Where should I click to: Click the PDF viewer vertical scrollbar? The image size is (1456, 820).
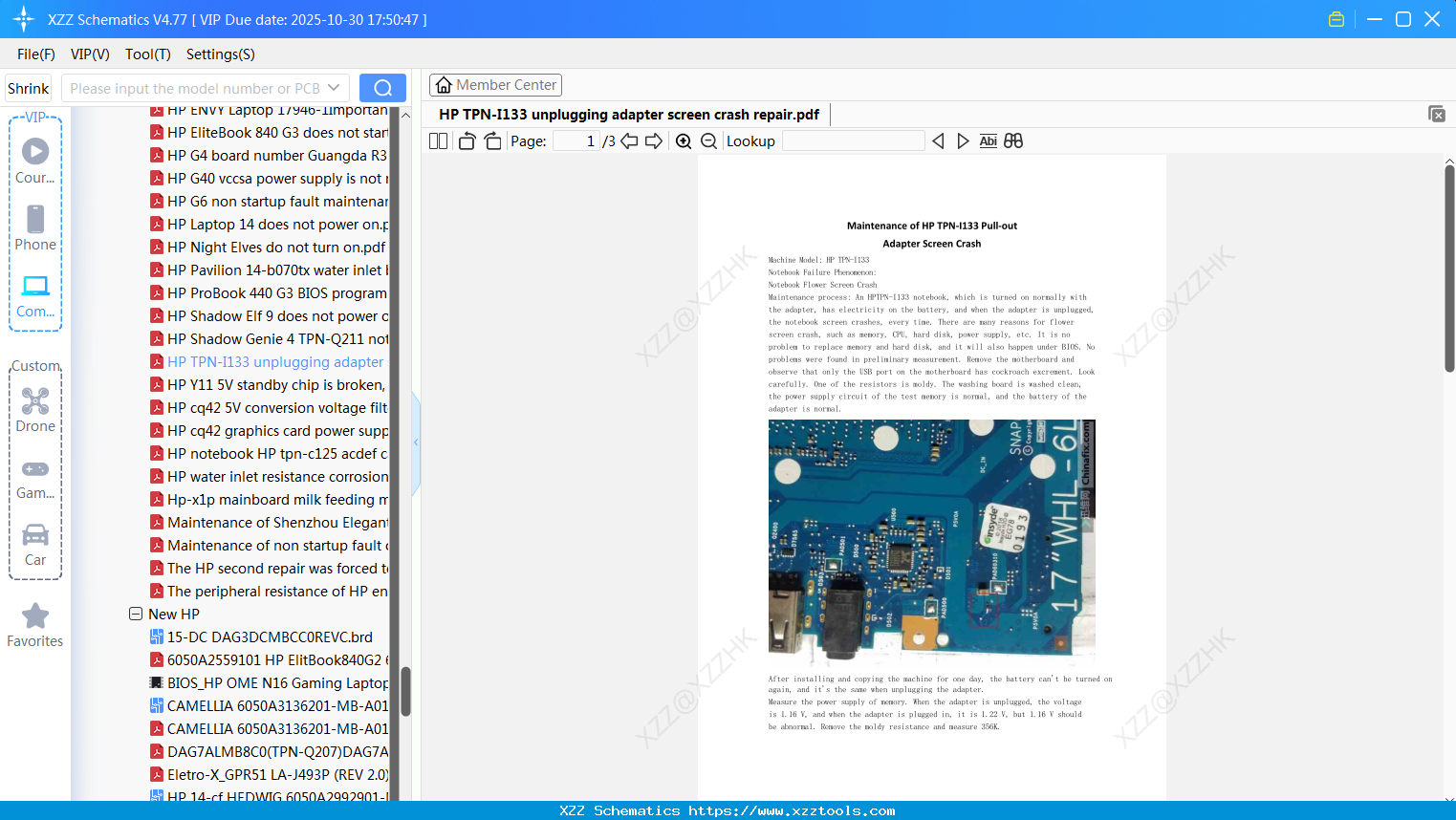click(1449, 268)
